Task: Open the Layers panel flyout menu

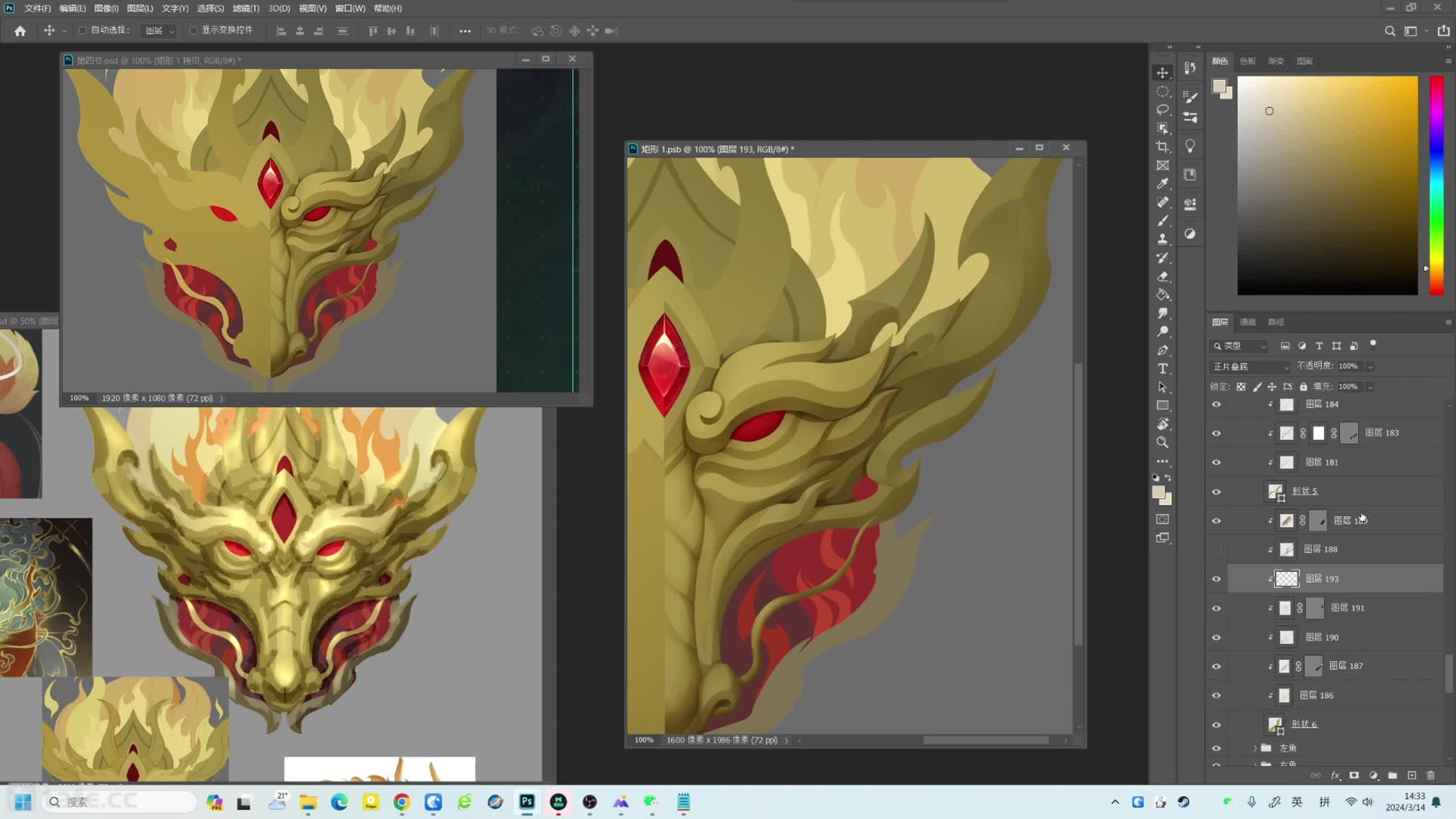Action: pos(1448,322)
